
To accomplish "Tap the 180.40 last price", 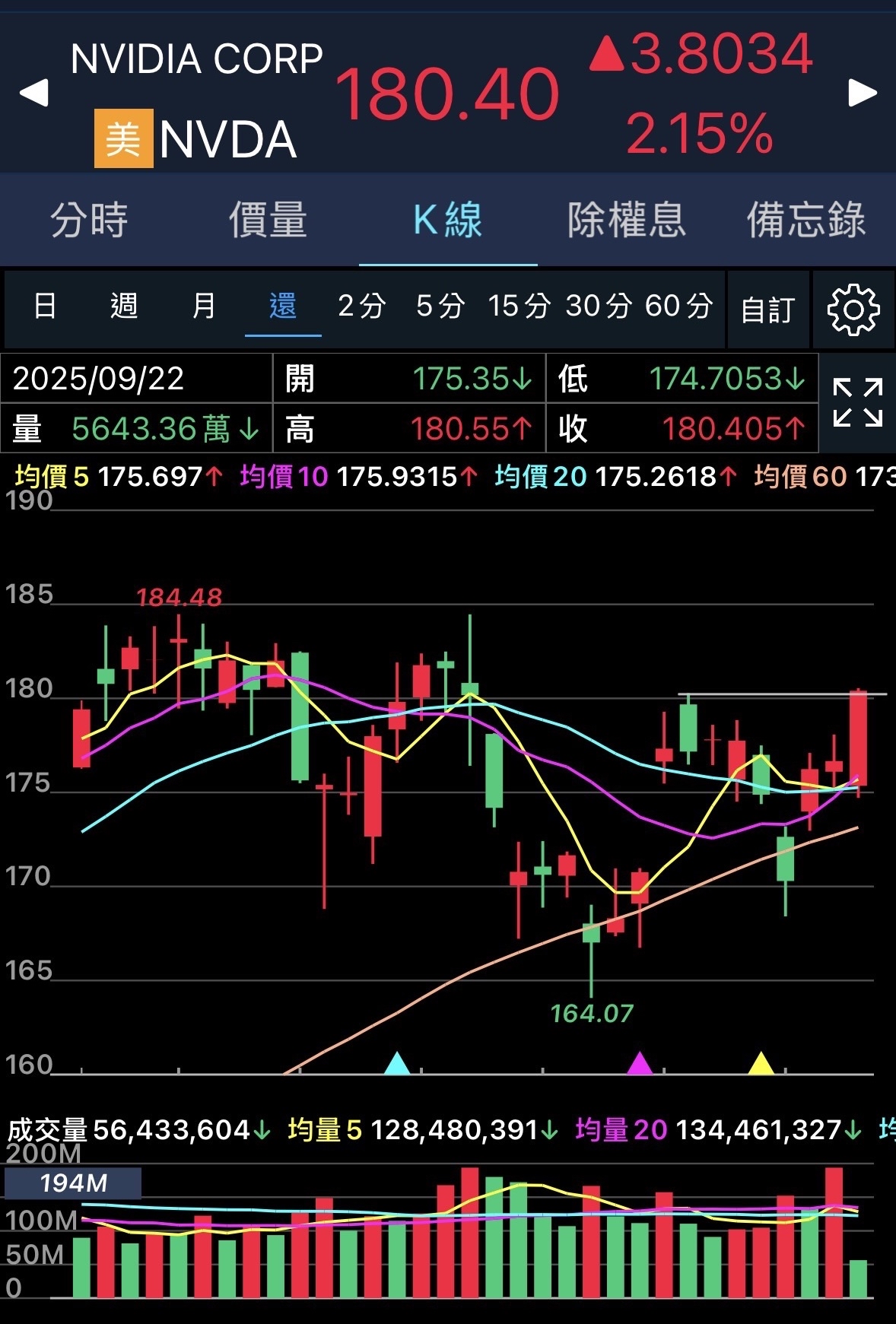I will (447, 94).
